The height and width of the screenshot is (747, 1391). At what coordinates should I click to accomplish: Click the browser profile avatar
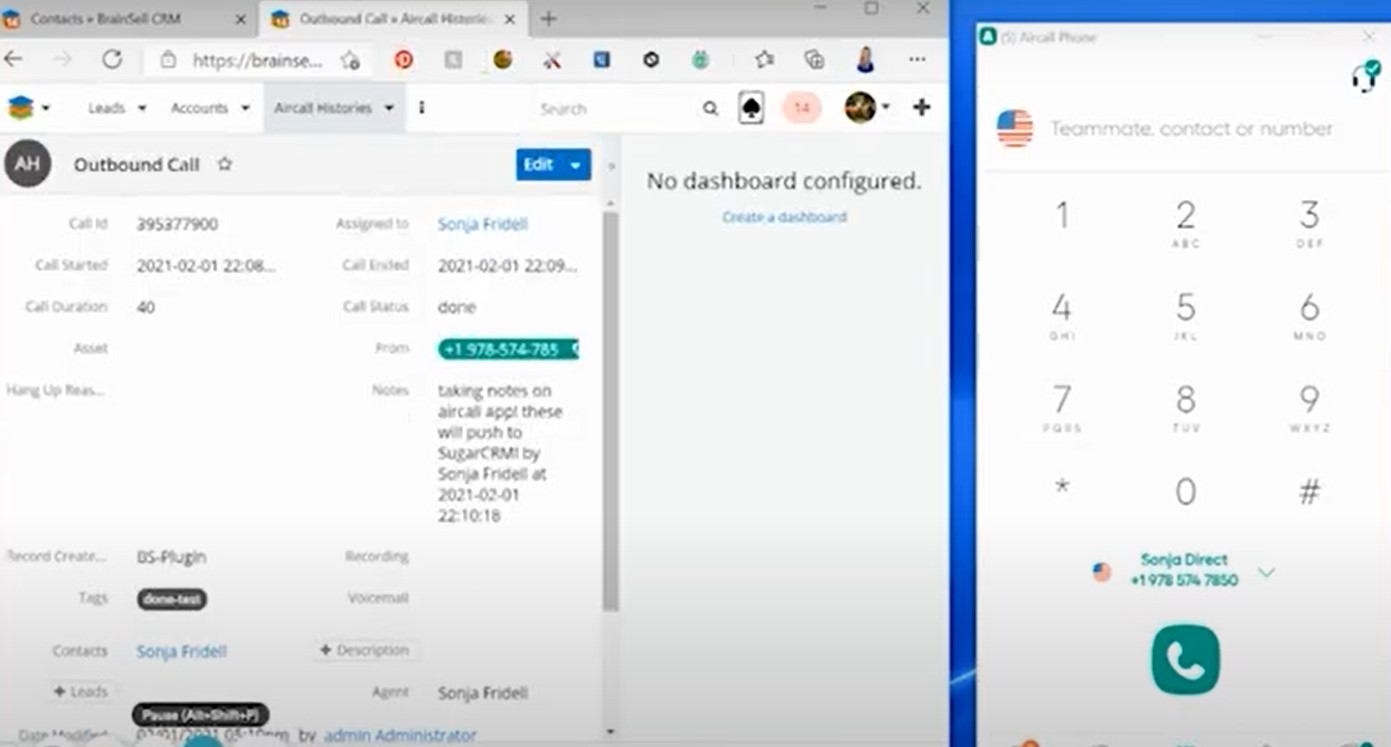[865, 59]
